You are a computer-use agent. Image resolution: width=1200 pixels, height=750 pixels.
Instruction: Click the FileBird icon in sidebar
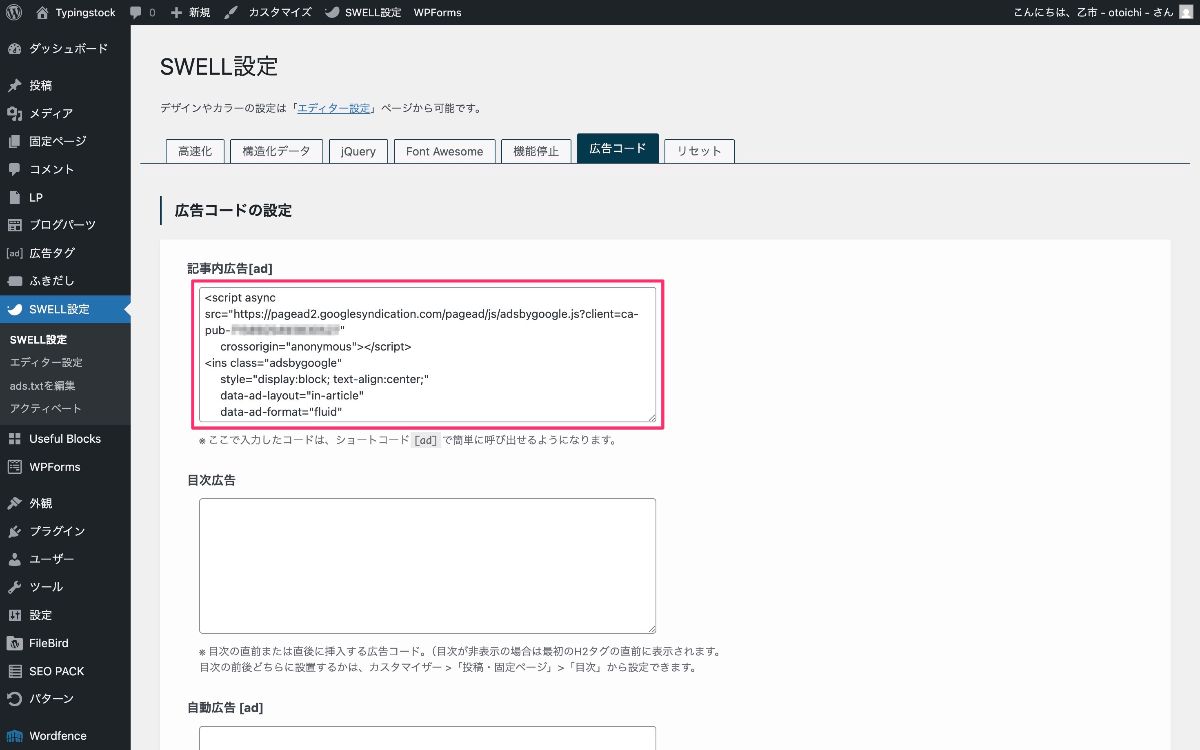point(14,644)
